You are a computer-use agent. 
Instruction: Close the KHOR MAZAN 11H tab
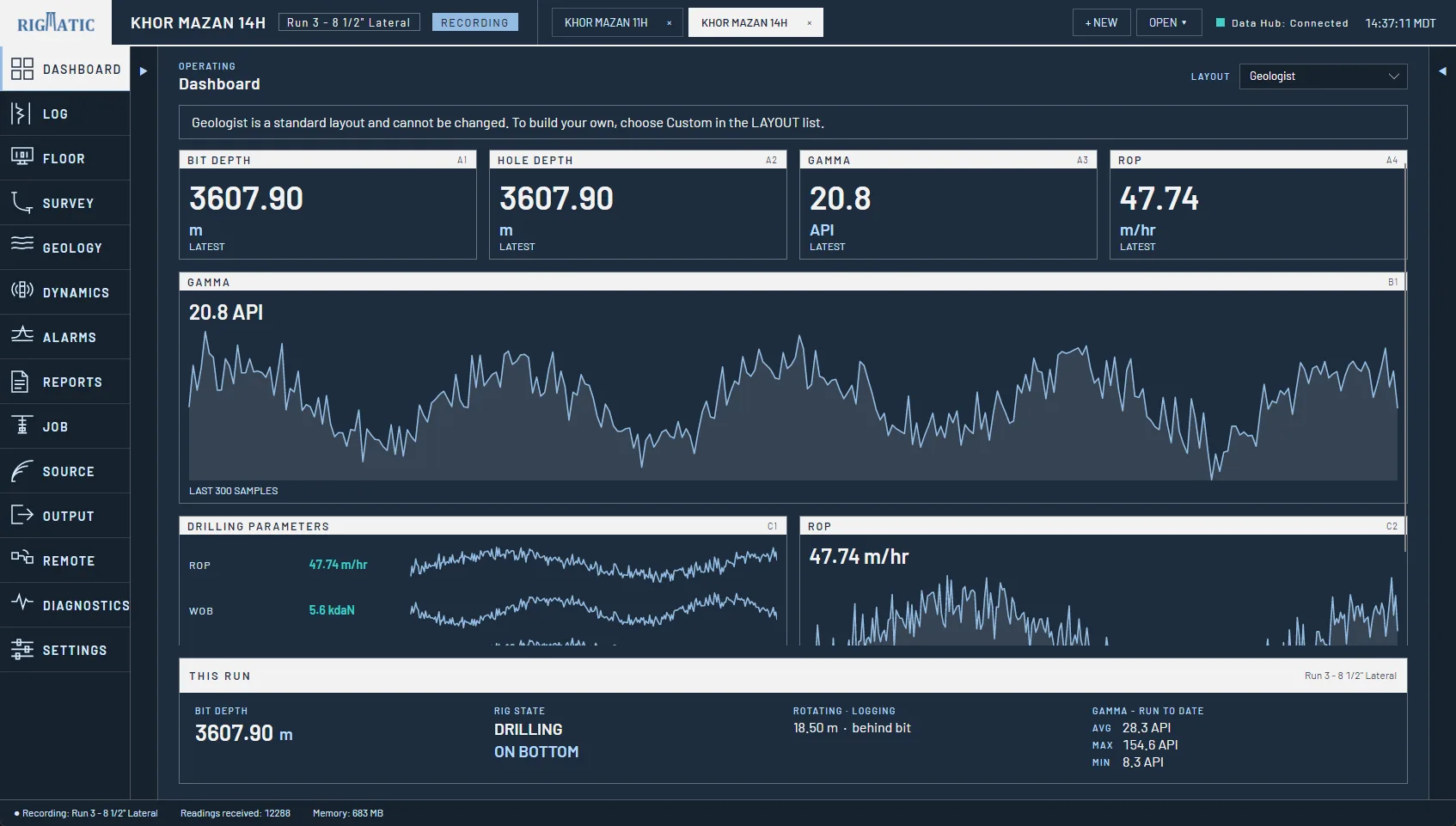(670, 23)
